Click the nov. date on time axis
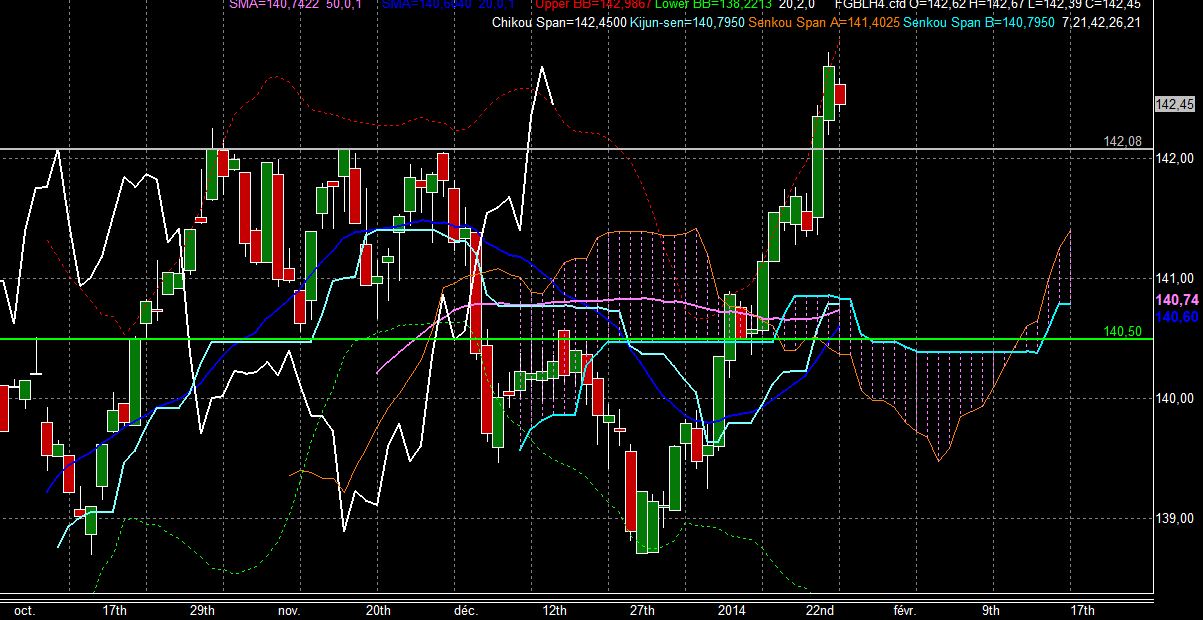Viewport: 1203px width, 620px height. tap(289, 610)
